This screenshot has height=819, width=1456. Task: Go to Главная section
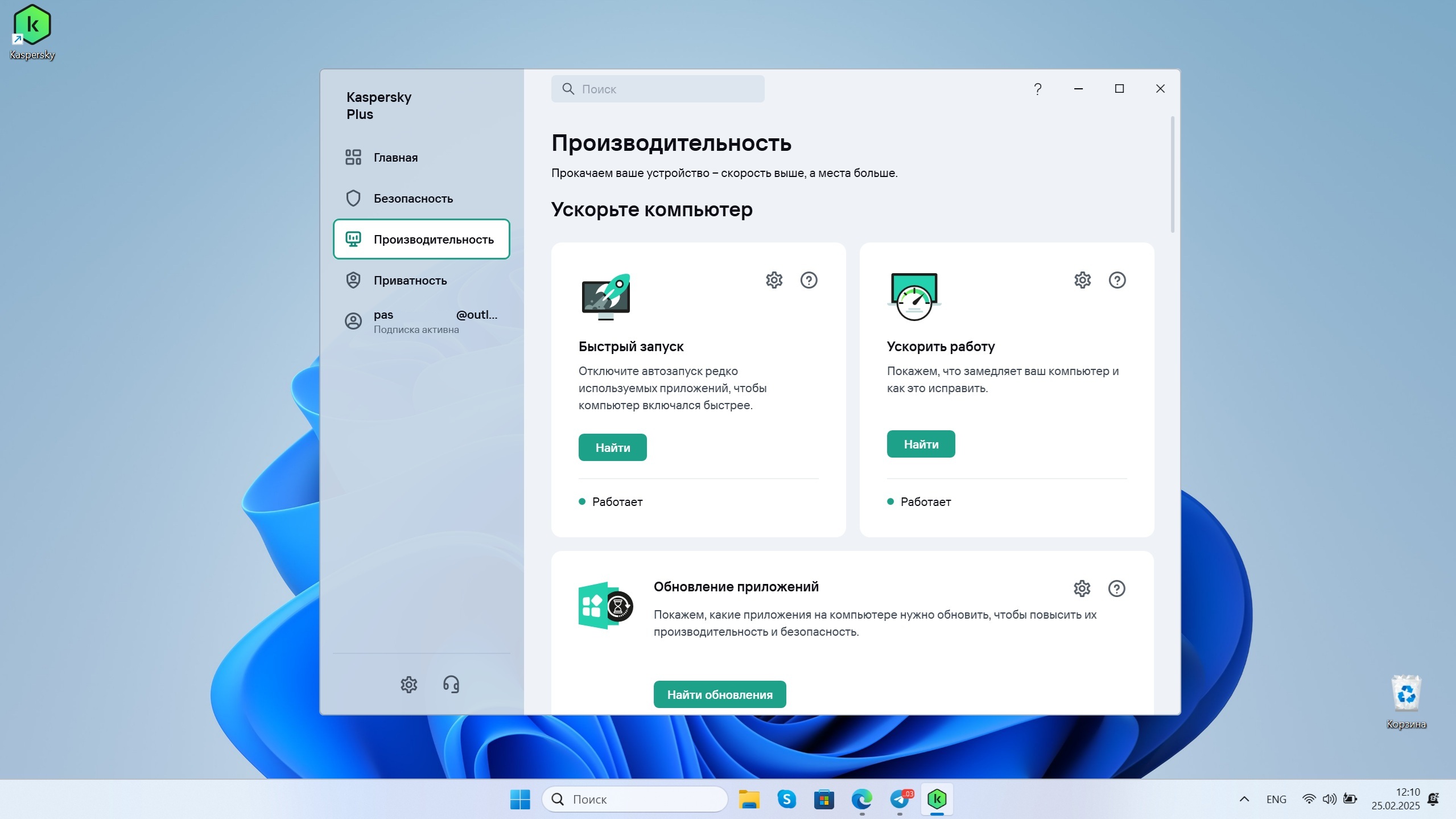click(395, 158)
